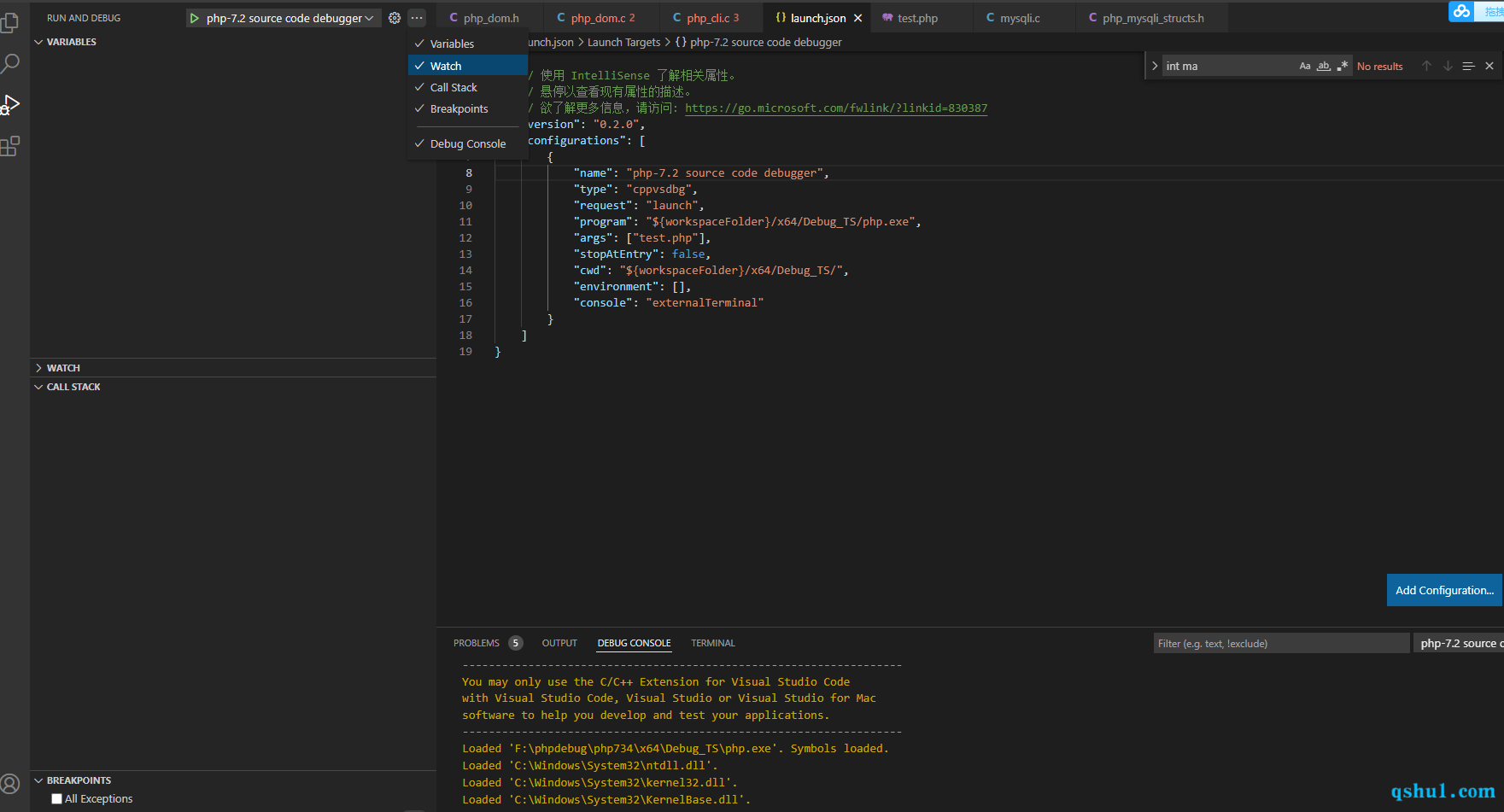
Task: Click the cloud icon at top right
Action: (1462, 11)
